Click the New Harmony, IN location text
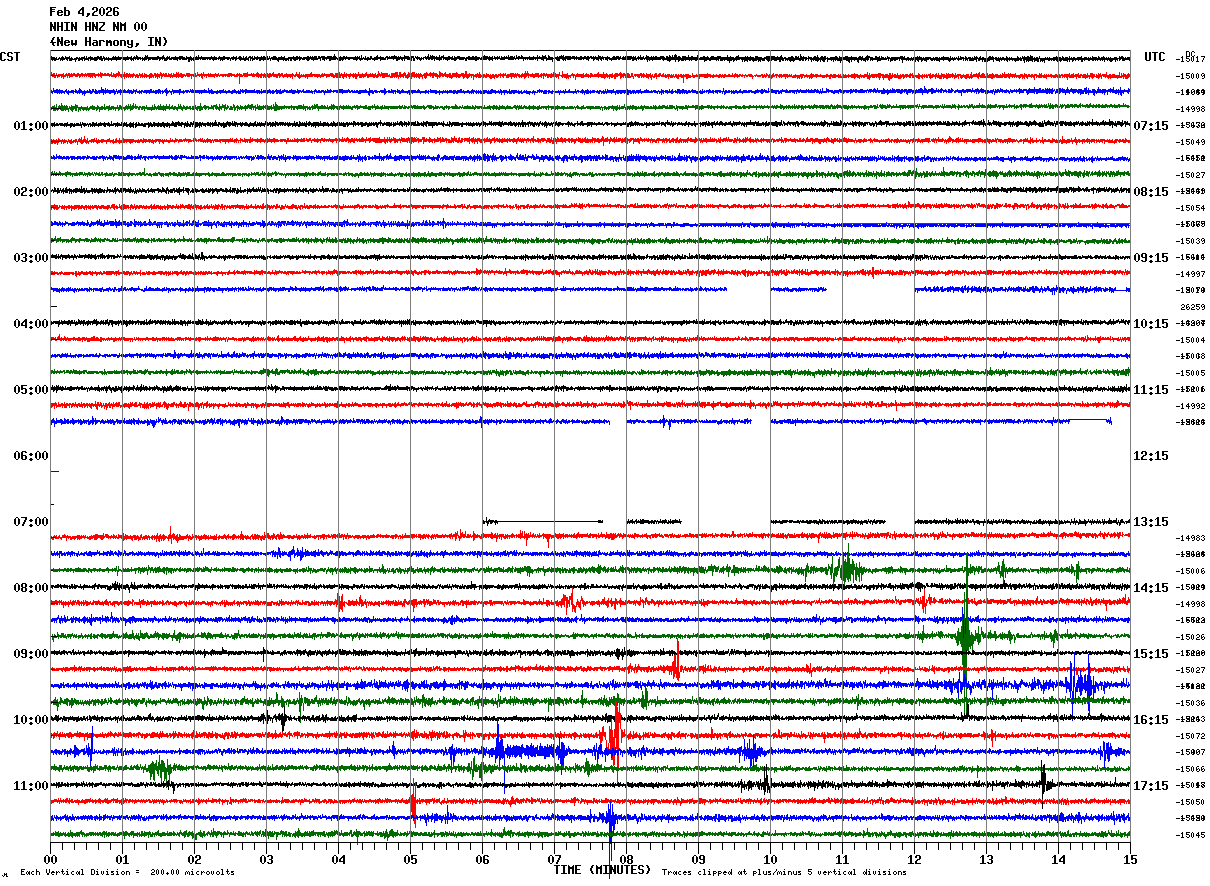This screenshot has height=886, width=1210. coord(108,42)
